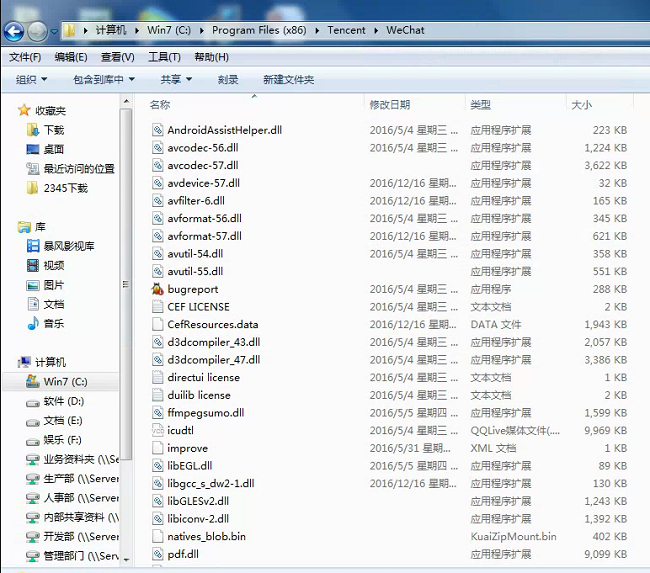Image resolution: width=650 pixels, height=573 pixels.
Task: Select 计算机 in the navigation pane
Action: [50, 362]
